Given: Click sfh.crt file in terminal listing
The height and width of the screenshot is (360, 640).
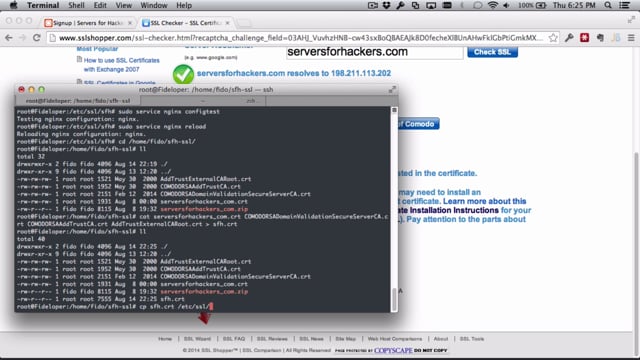Looking at the screenshot, I should tap(172, 299).
